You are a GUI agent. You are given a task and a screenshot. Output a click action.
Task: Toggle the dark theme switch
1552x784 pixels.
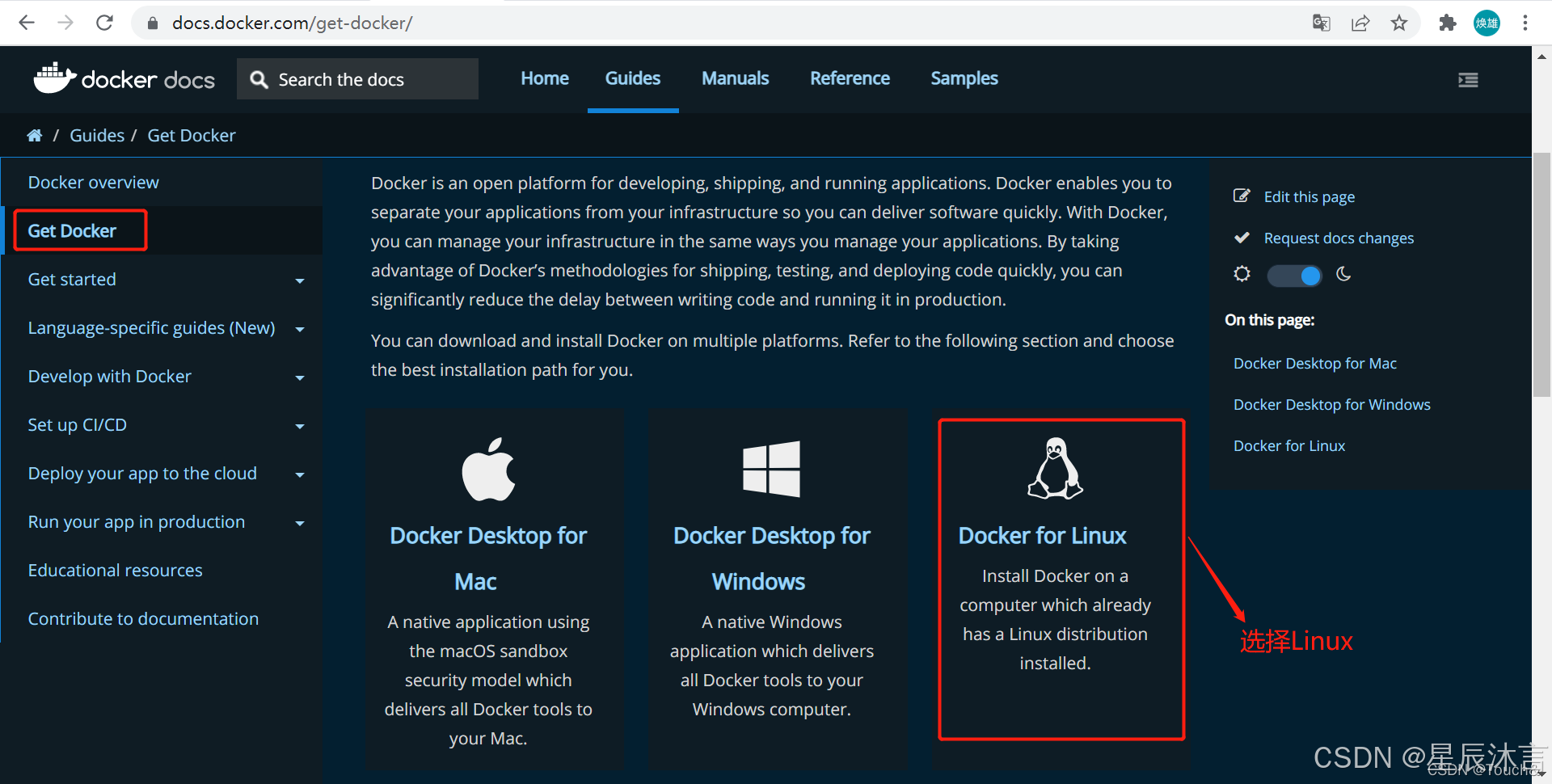coord(1294,276)
